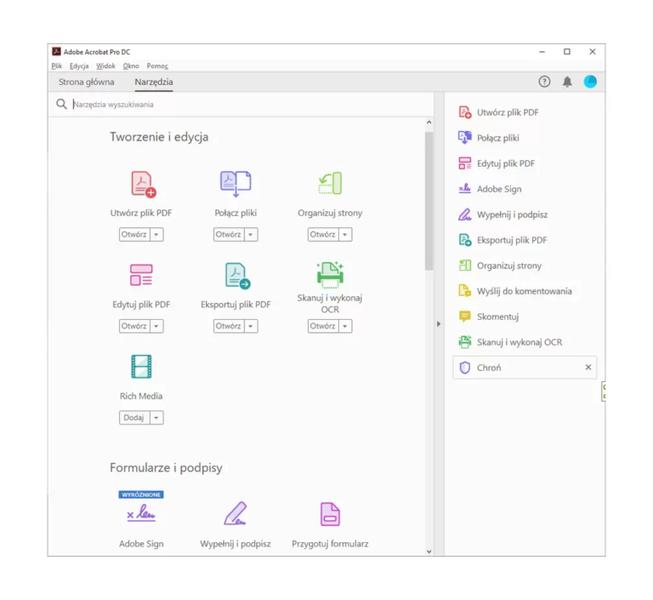Click the Adobe Sign signature icon
Image resolution: width=653 pixels, height=600 pixels.
(x=141, y=513)
